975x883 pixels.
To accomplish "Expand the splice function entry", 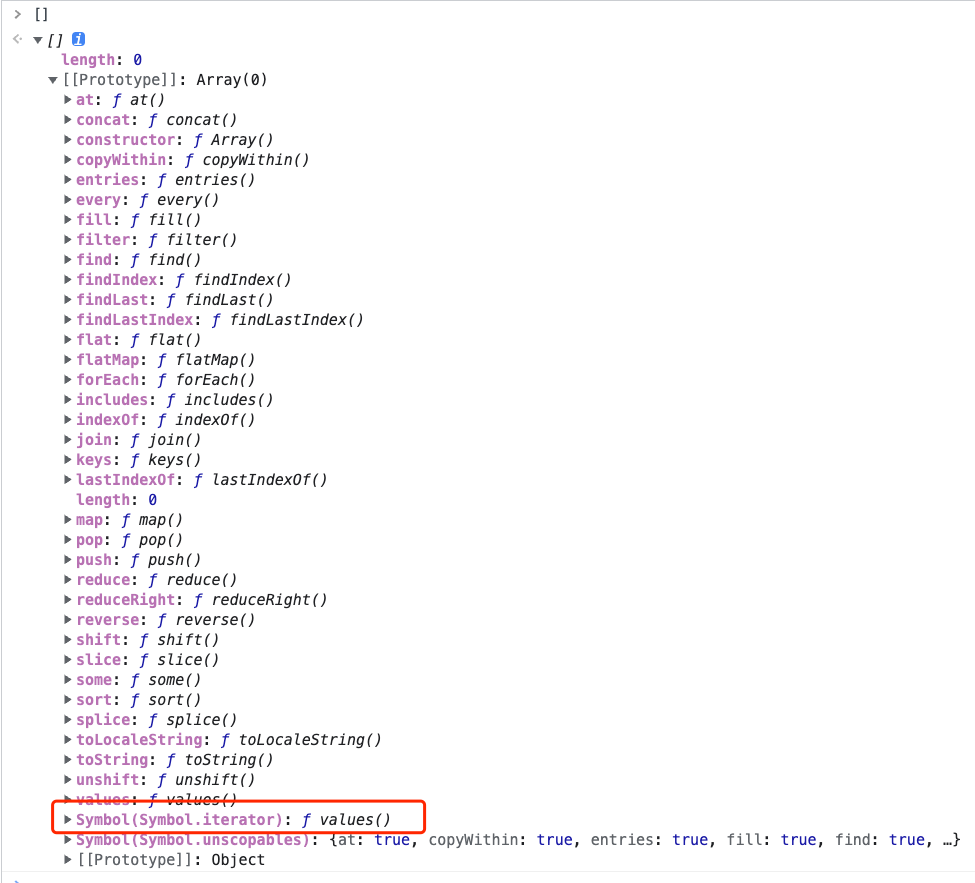I will pos(68,719).
